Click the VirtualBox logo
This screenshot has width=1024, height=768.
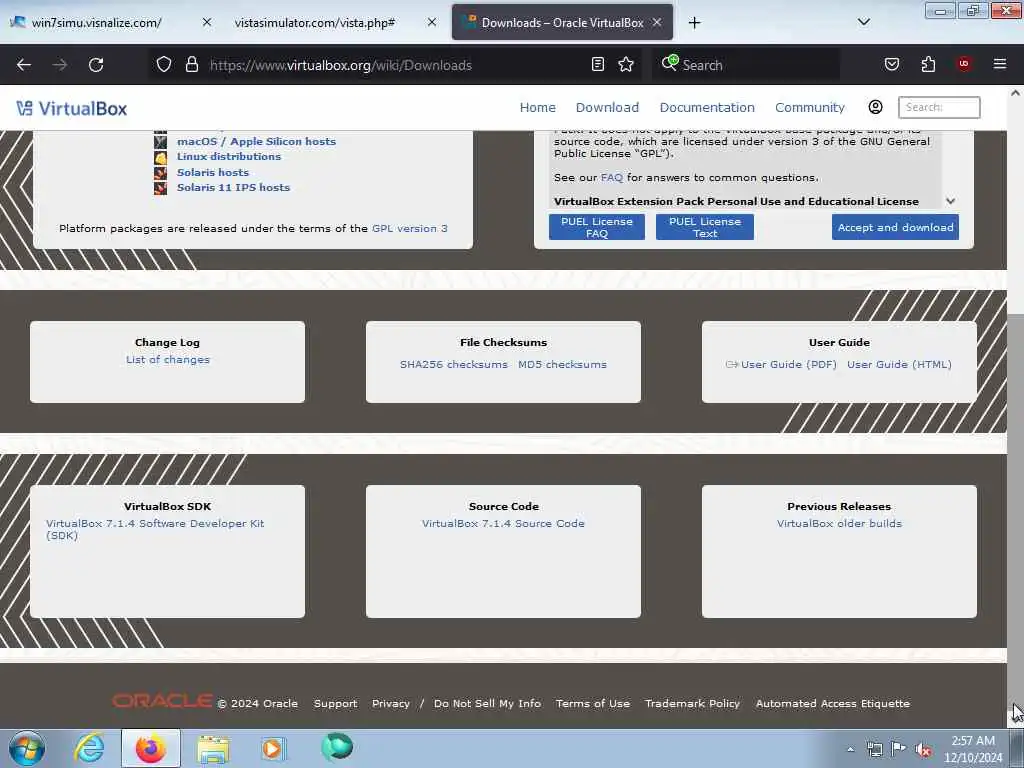pyautogui.click(x=72, y=108)
